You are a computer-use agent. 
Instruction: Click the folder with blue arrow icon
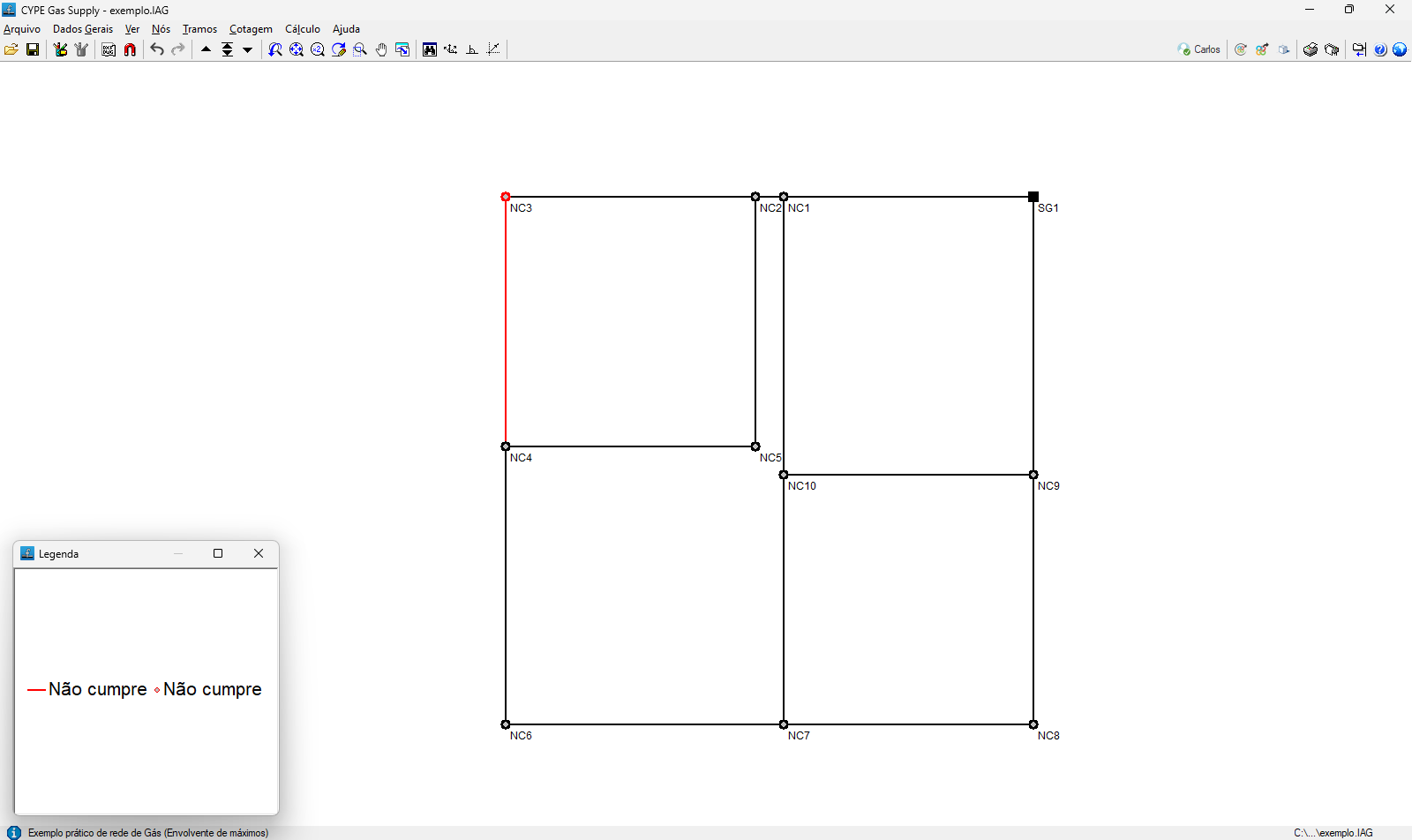(x=1359, y=49)
